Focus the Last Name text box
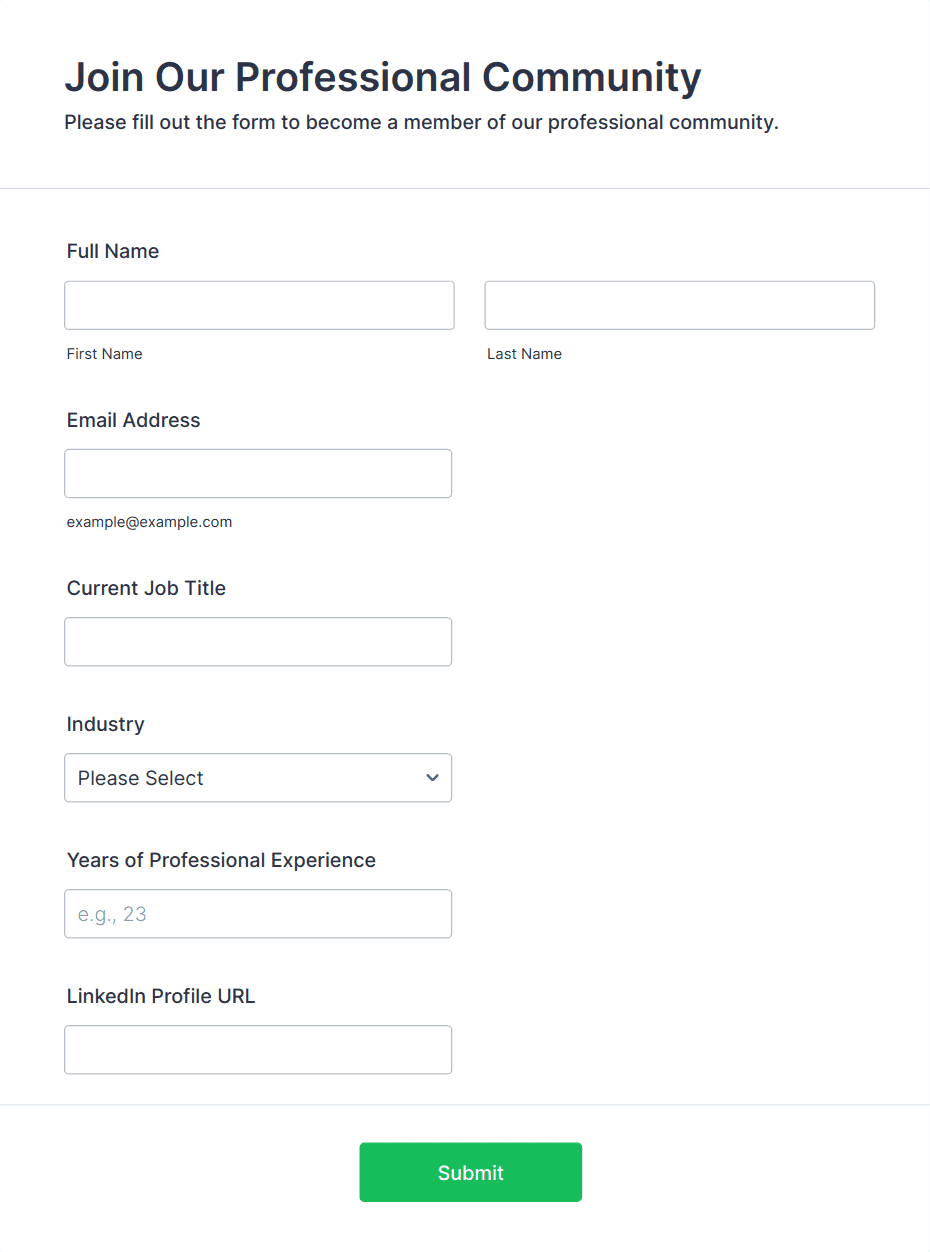This screenshot has width=930, height=1252. [x=679, y=305]
